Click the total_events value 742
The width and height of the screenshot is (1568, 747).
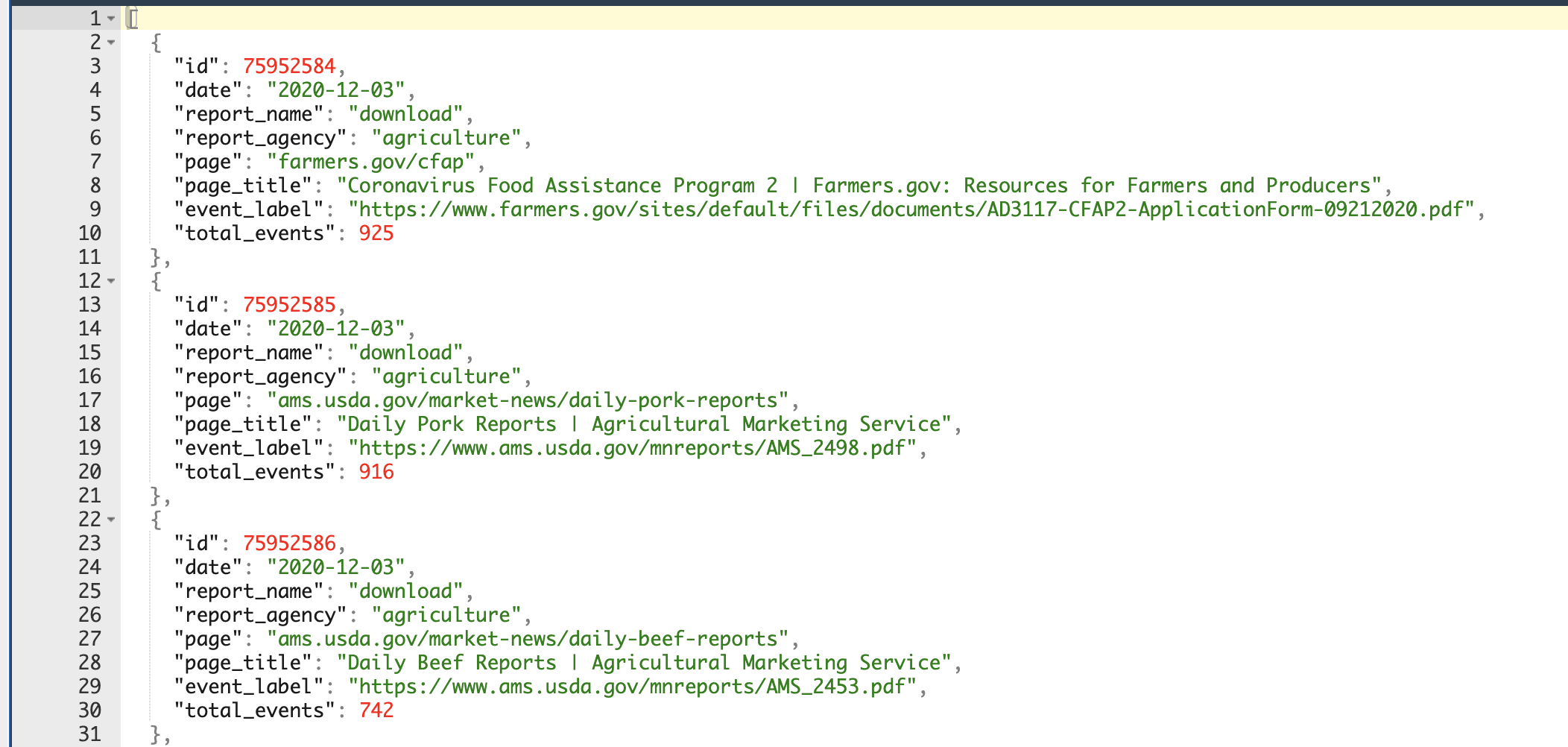(x=376, y=710)
